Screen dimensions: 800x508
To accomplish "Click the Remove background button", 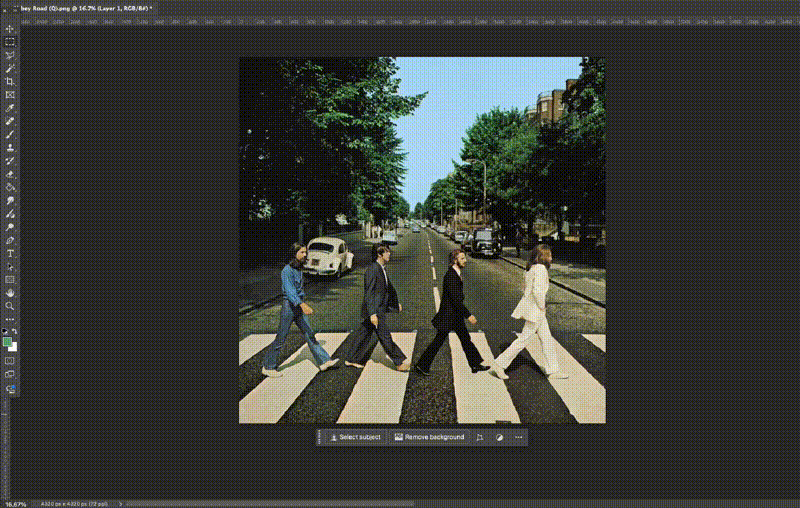I will [x=429, y=437].
